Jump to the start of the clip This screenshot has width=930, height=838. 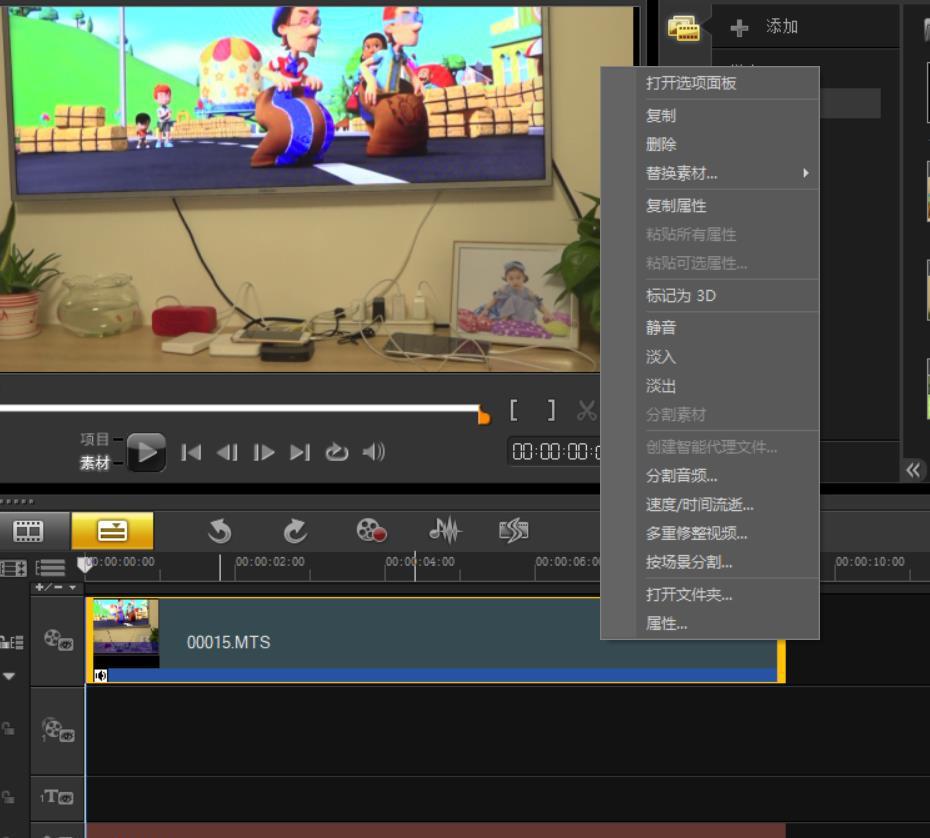coord(191,453)
